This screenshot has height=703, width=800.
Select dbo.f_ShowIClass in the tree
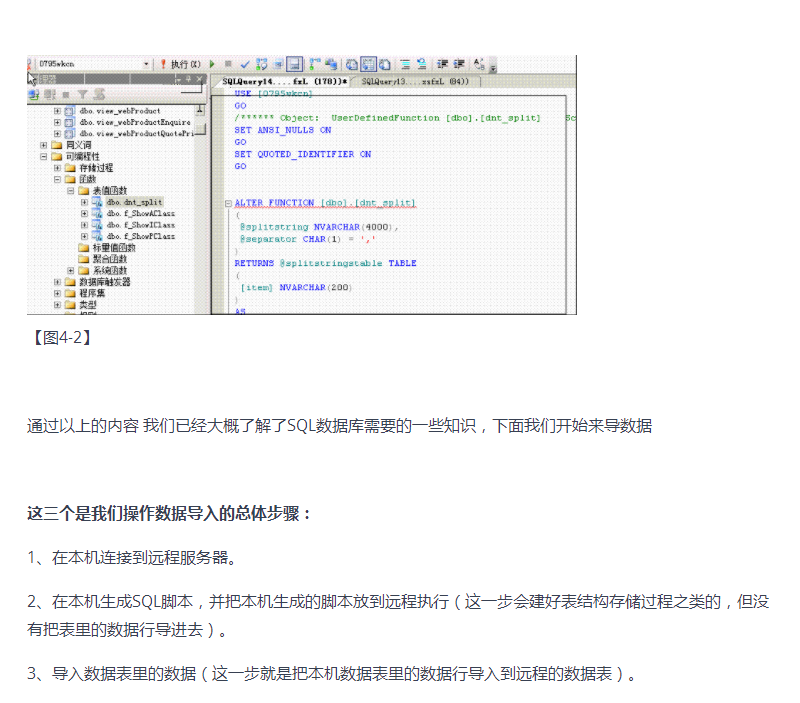[x=141, y=225]
